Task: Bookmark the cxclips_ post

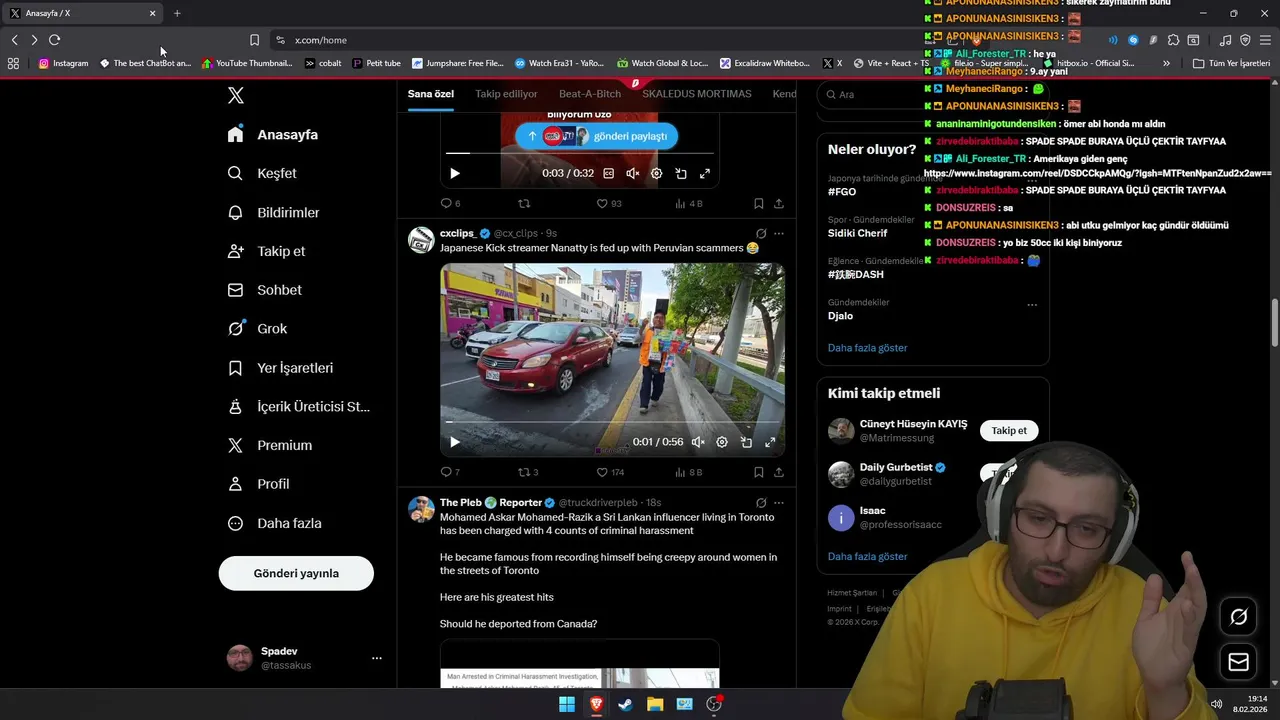Action: click(x=759, y=472)
